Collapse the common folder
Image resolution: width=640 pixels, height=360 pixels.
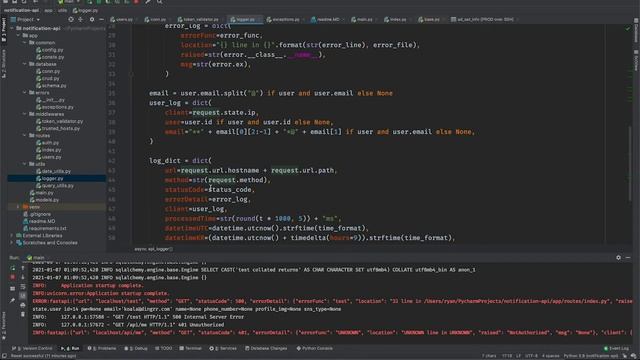(x=24, y=42)
